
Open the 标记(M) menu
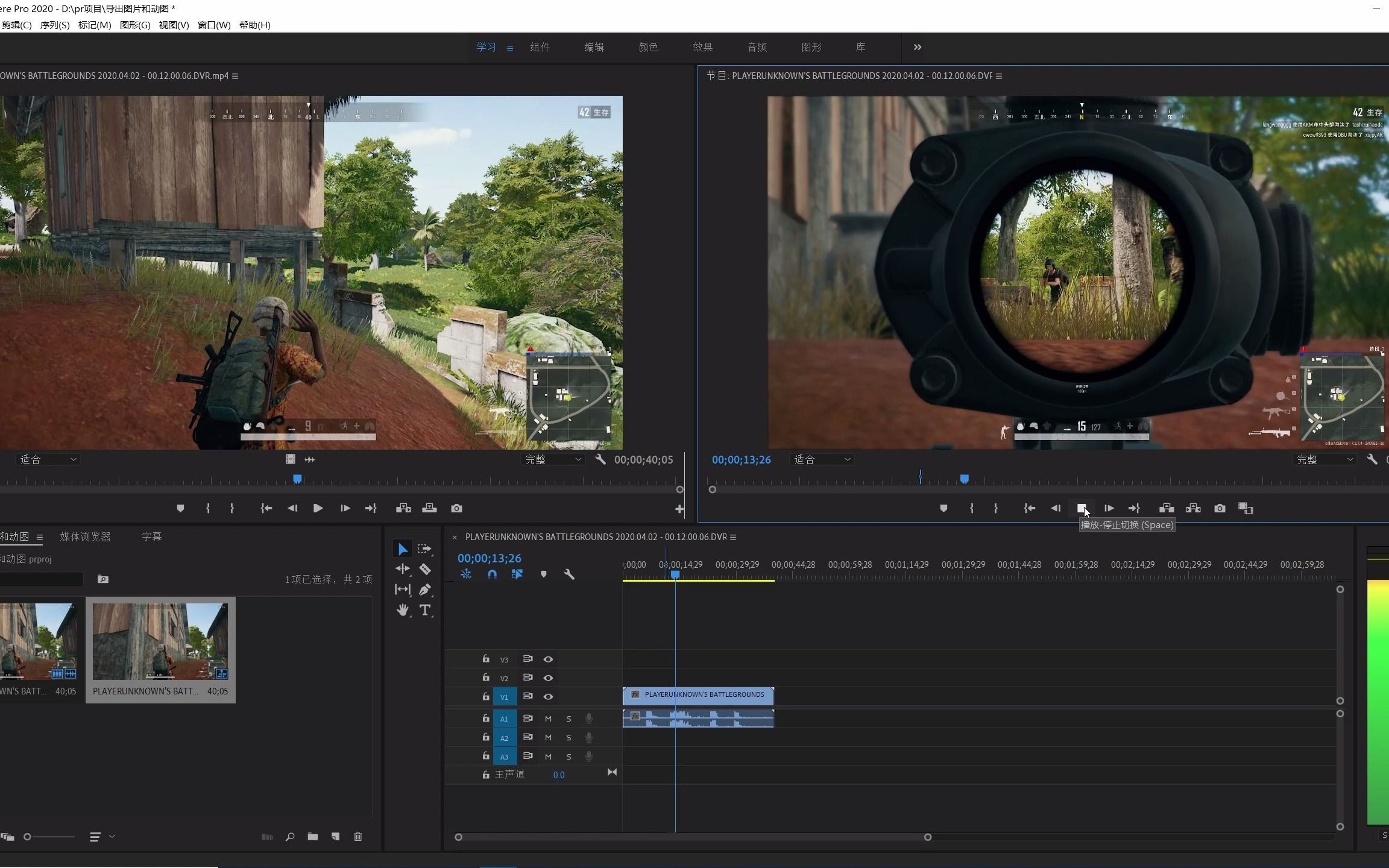click(95, 25)
